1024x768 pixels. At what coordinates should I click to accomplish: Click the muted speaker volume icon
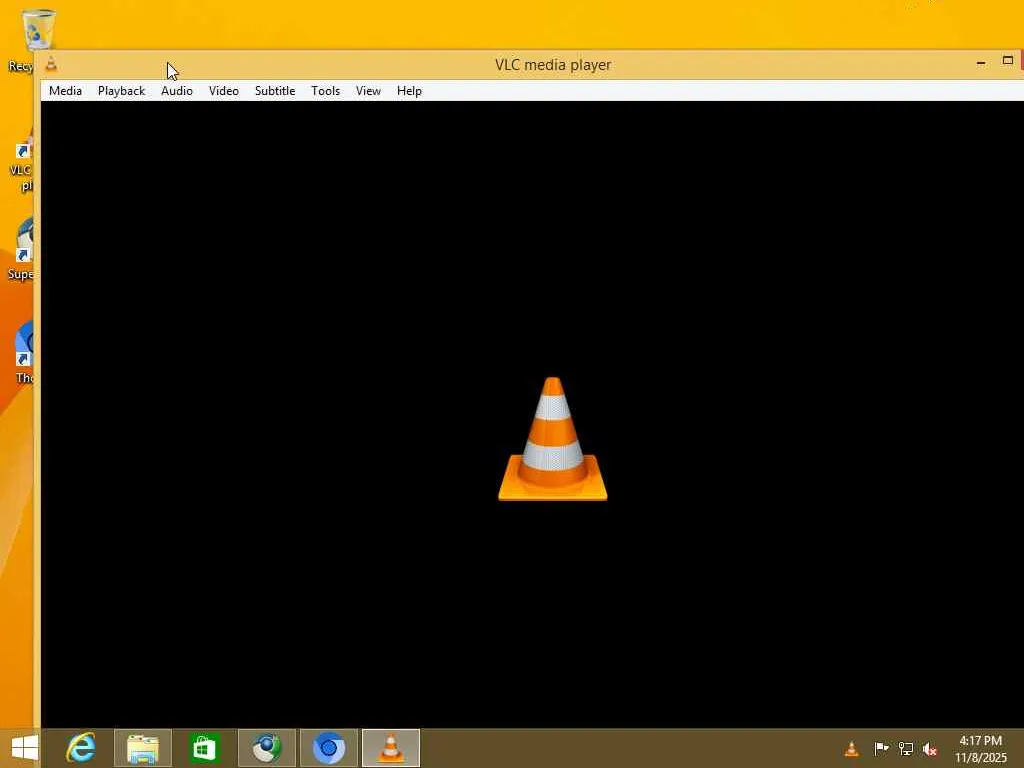click(x=930, y=748)
